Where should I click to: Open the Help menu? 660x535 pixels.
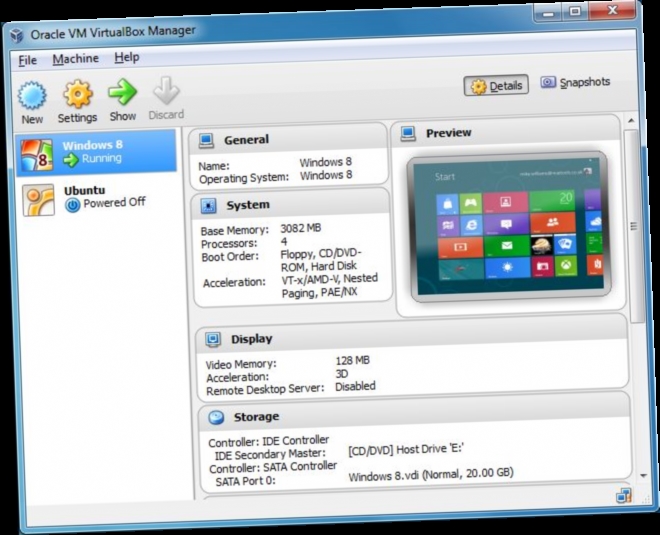point(127,57)
